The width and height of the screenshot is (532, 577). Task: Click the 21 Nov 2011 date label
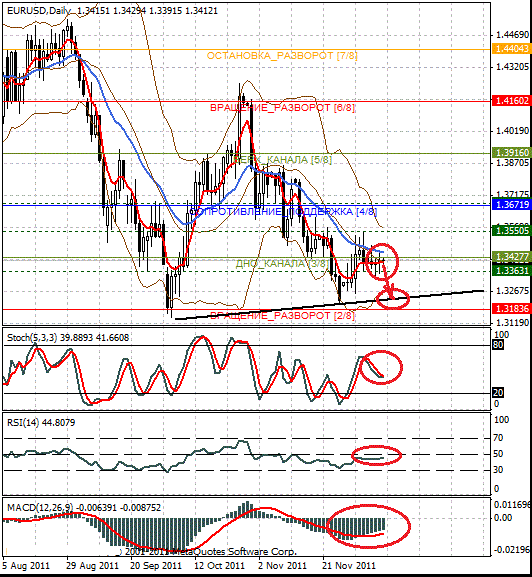349,565
